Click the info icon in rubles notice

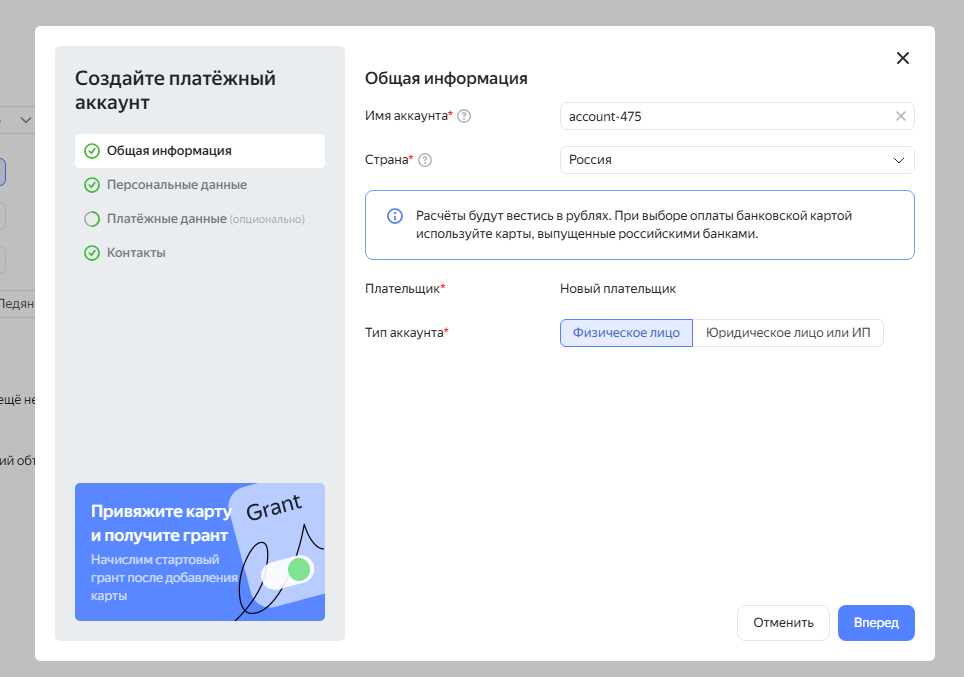click(x=394, y=216)
